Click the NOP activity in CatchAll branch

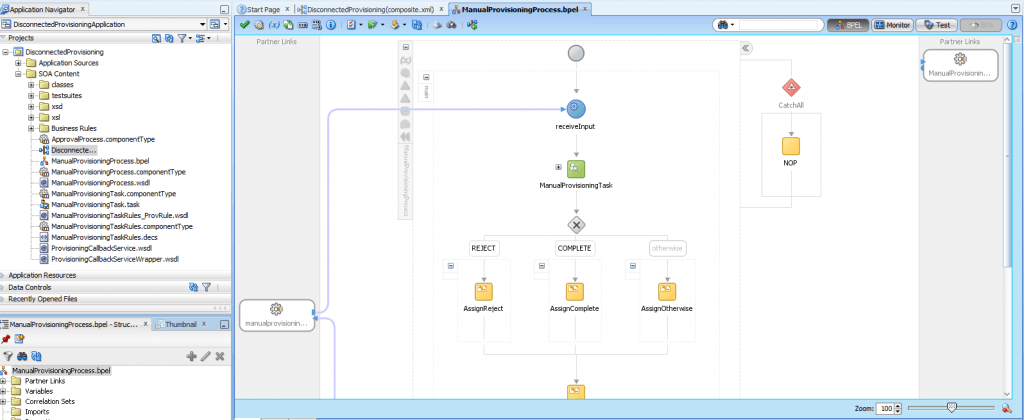(790, 146)
